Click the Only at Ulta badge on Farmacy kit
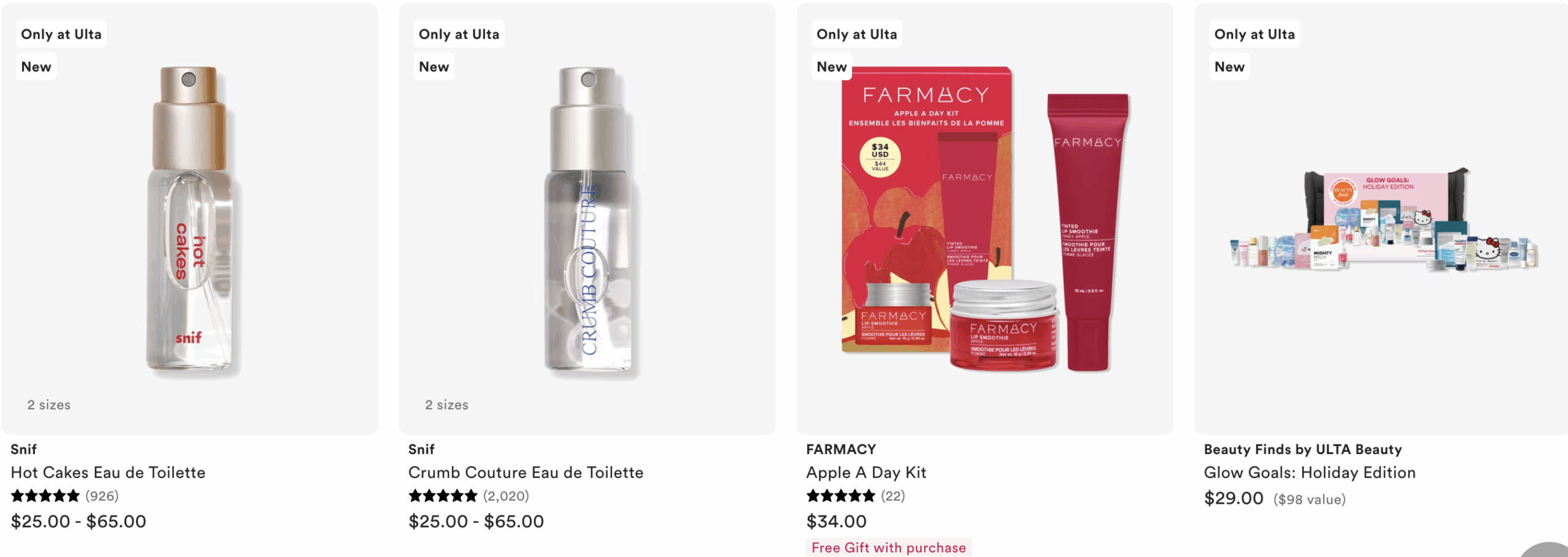This screenshot has width=1568, height=557. (856, 34)
